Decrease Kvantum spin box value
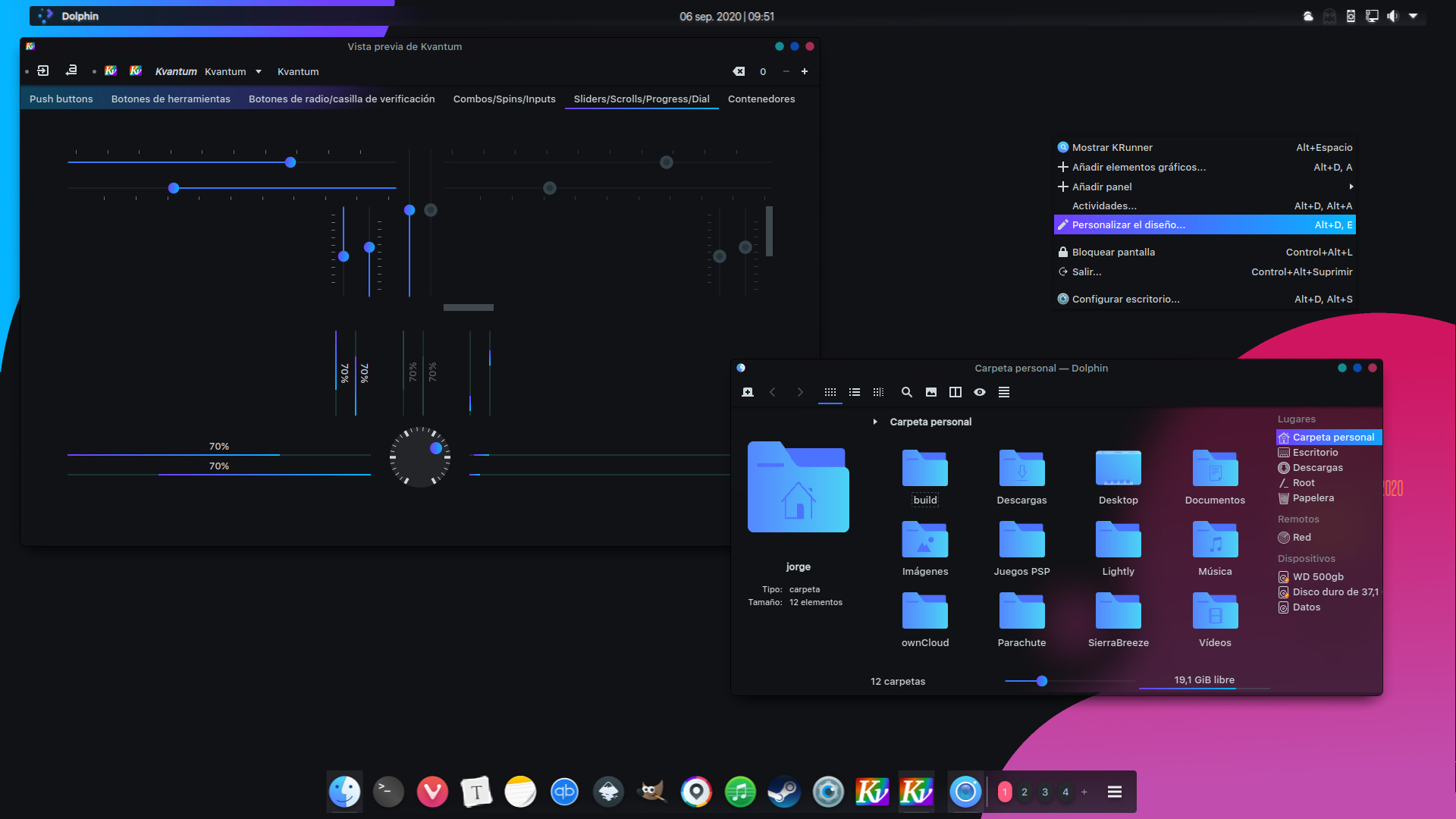This screenshot has width=1456, height=819. point(786,71)
